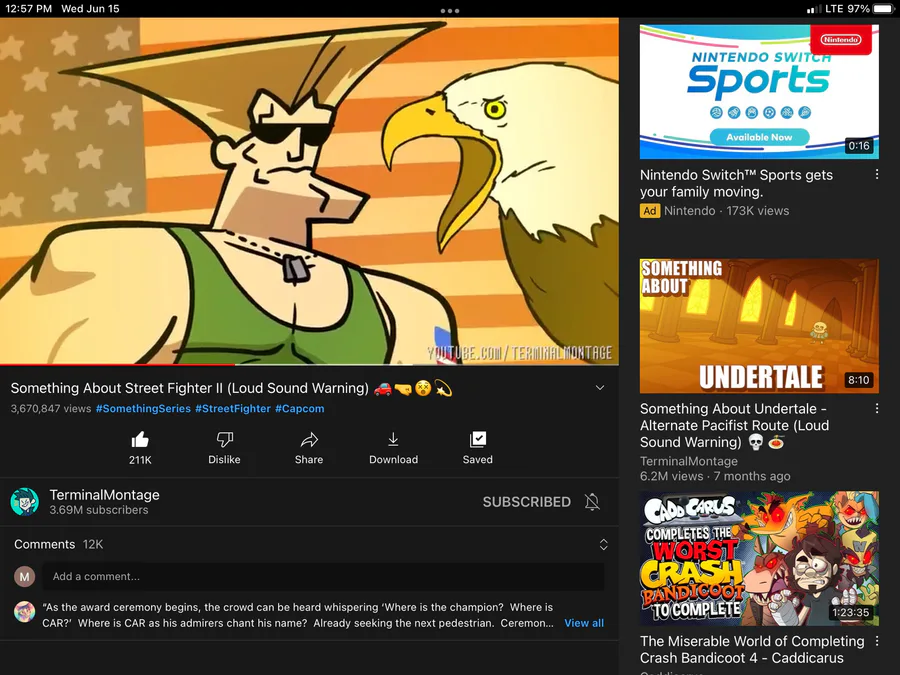View all comments link

click(584, 623)
